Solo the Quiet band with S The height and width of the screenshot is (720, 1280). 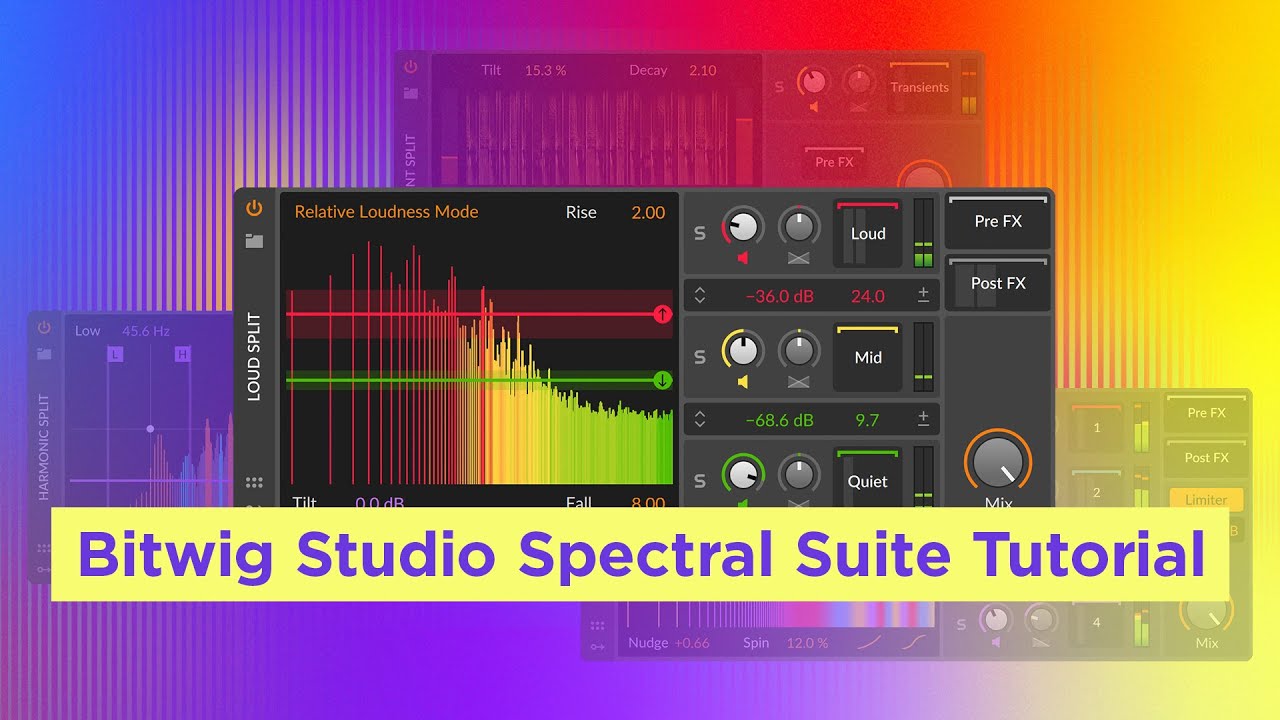point(700,481)
